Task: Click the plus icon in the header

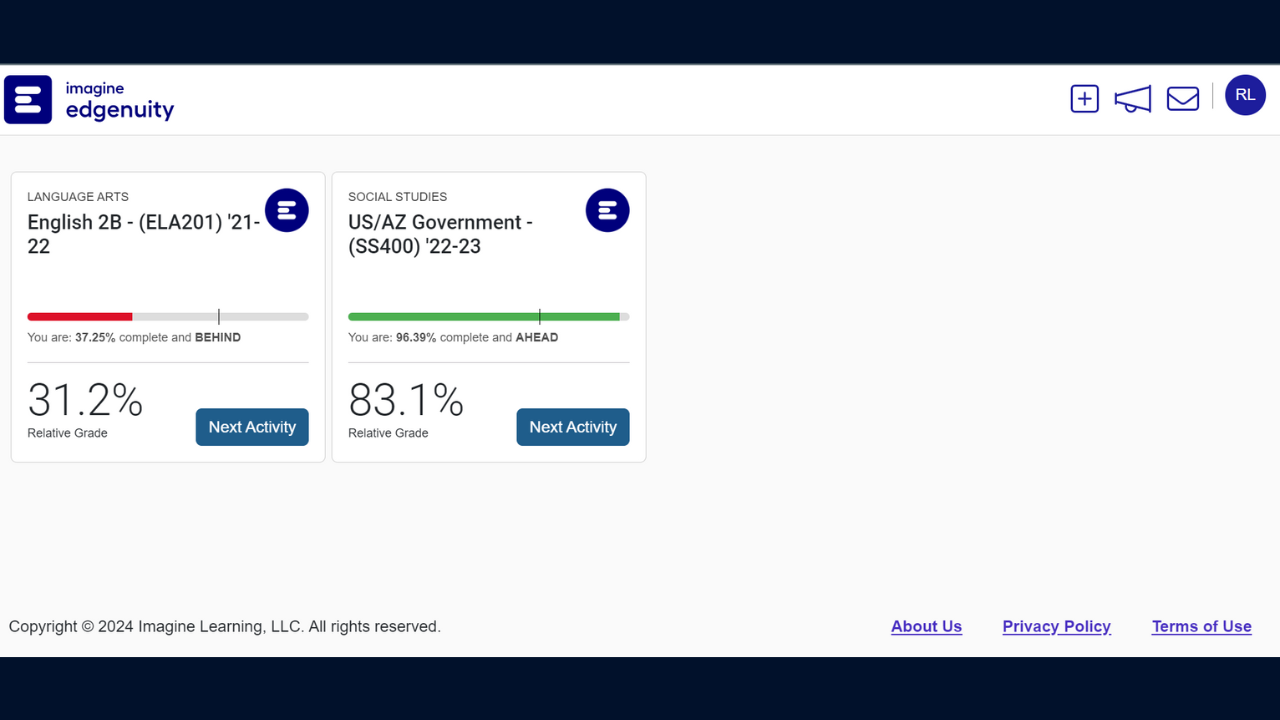Action: pyautogui.click(x=1084, y=98)
